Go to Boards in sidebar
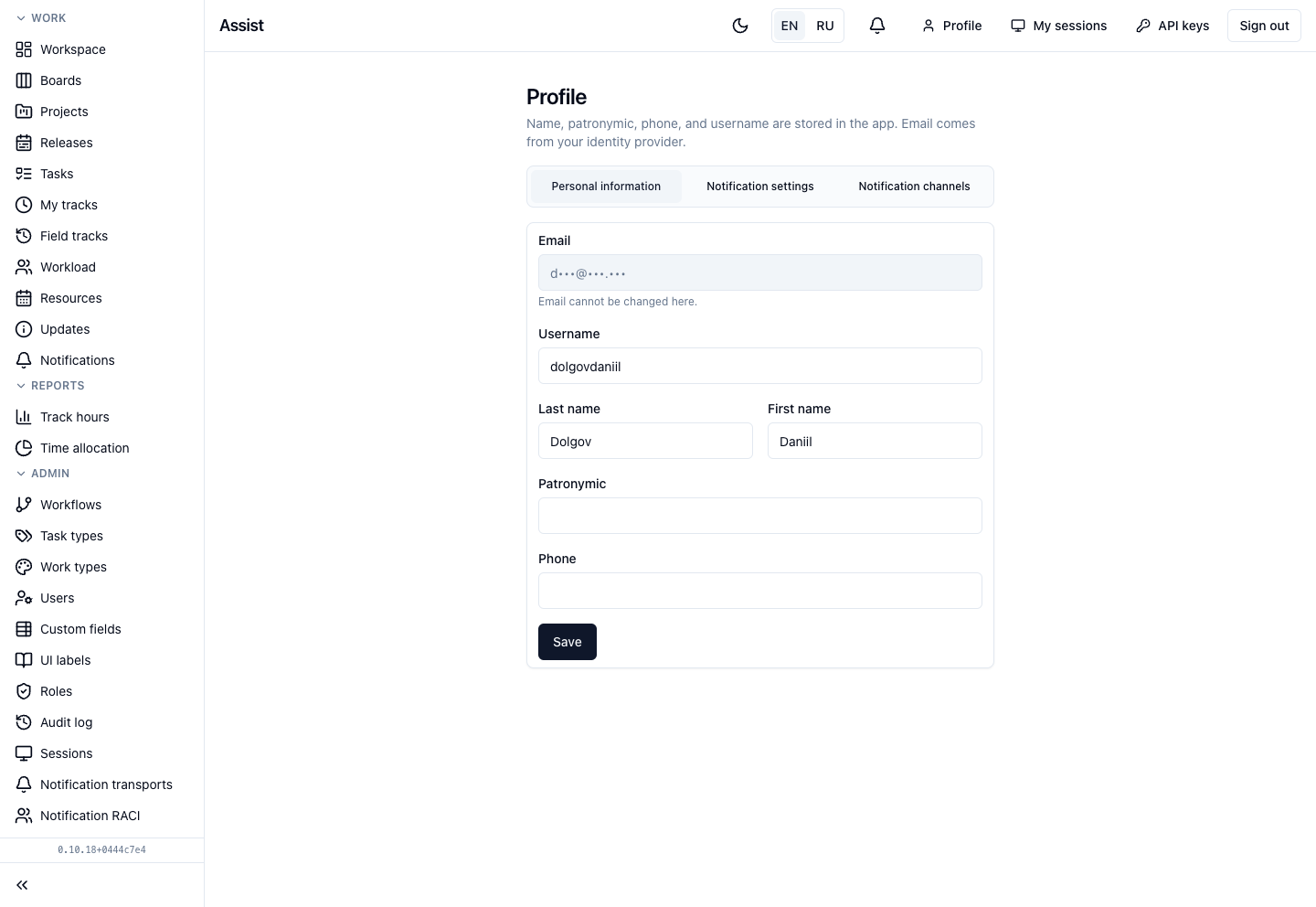 (x=101, y=80)
